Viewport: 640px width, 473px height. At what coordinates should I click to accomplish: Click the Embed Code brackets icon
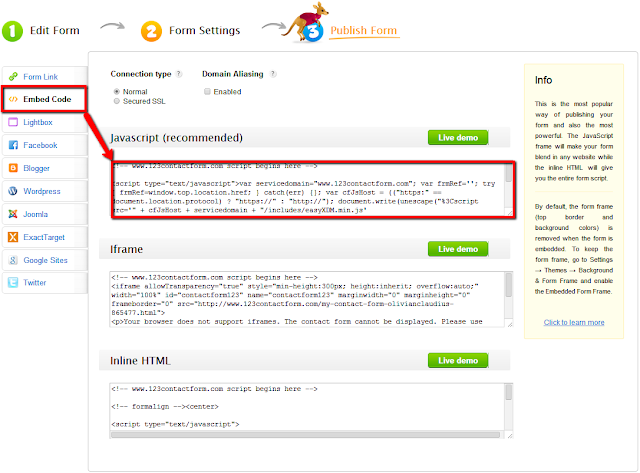[x=13, y=99]
